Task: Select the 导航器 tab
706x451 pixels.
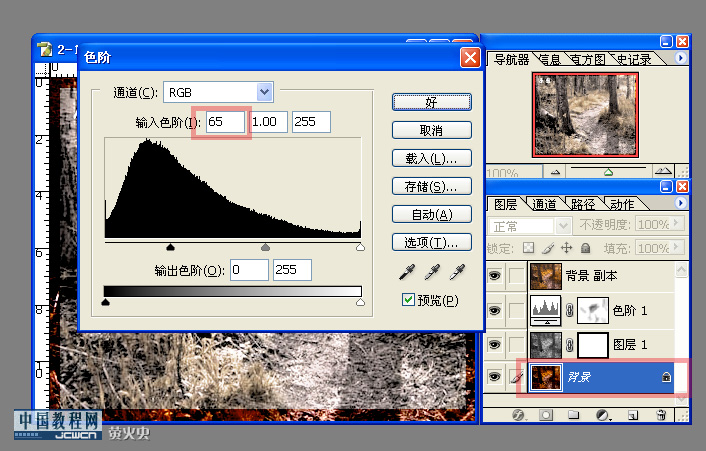Action: tap(511, 59)
